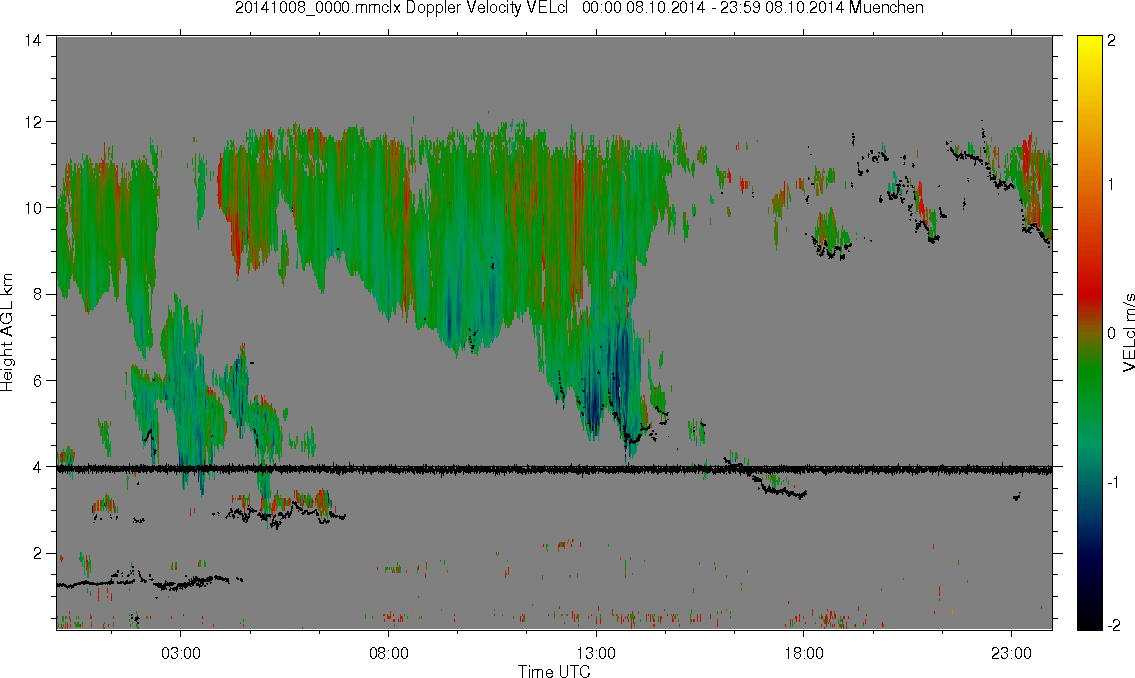Click the colorbar value 1
The height and width of the screenshot is (678, 1135).
(x=1112, y=185)
